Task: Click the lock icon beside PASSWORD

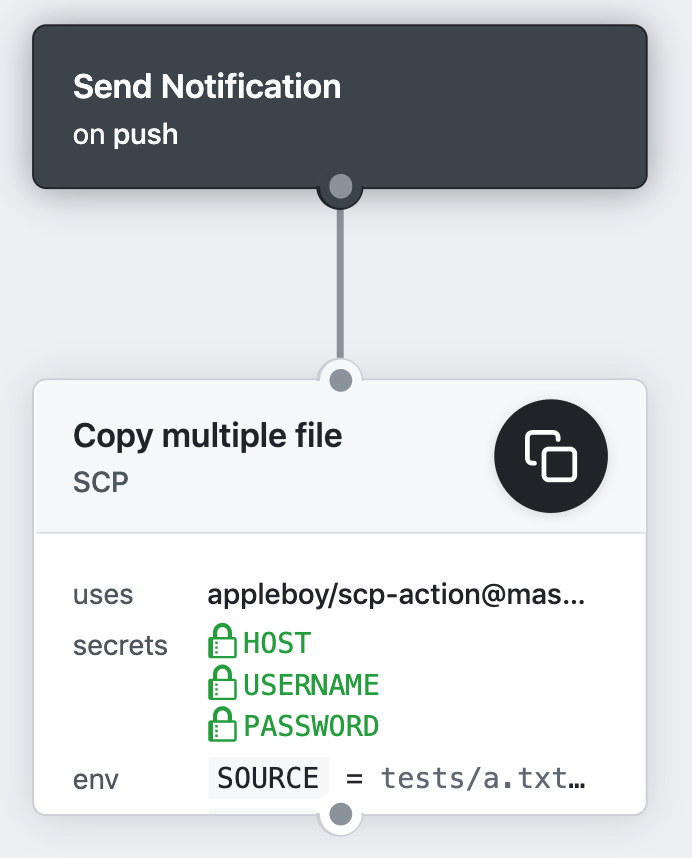Action: tap(221, 725)
